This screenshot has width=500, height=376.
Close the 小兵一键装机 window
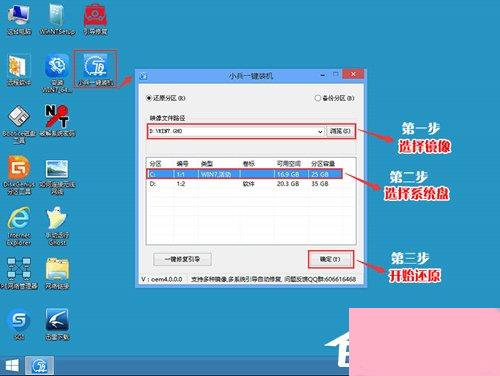coord(353,74)
